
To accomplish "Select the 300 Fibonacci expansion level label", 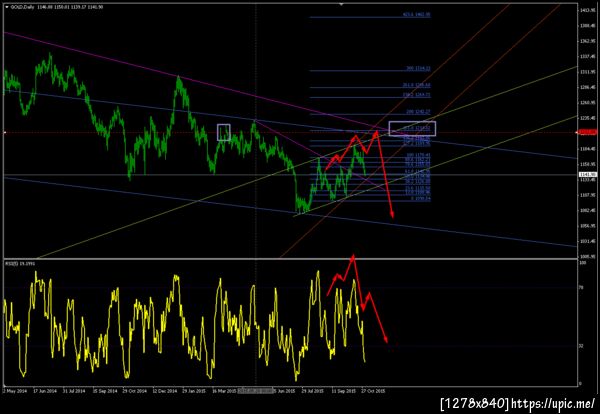I will pyautogui.click(x=418, y=68).
